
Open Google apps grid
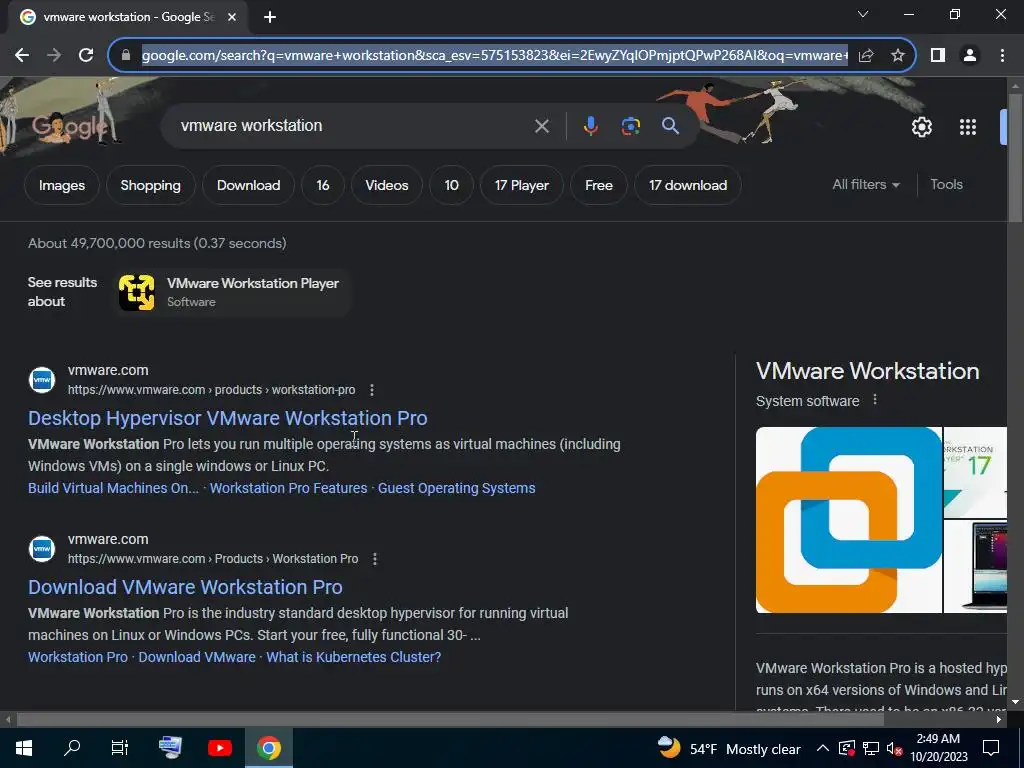tap(968, 127)
